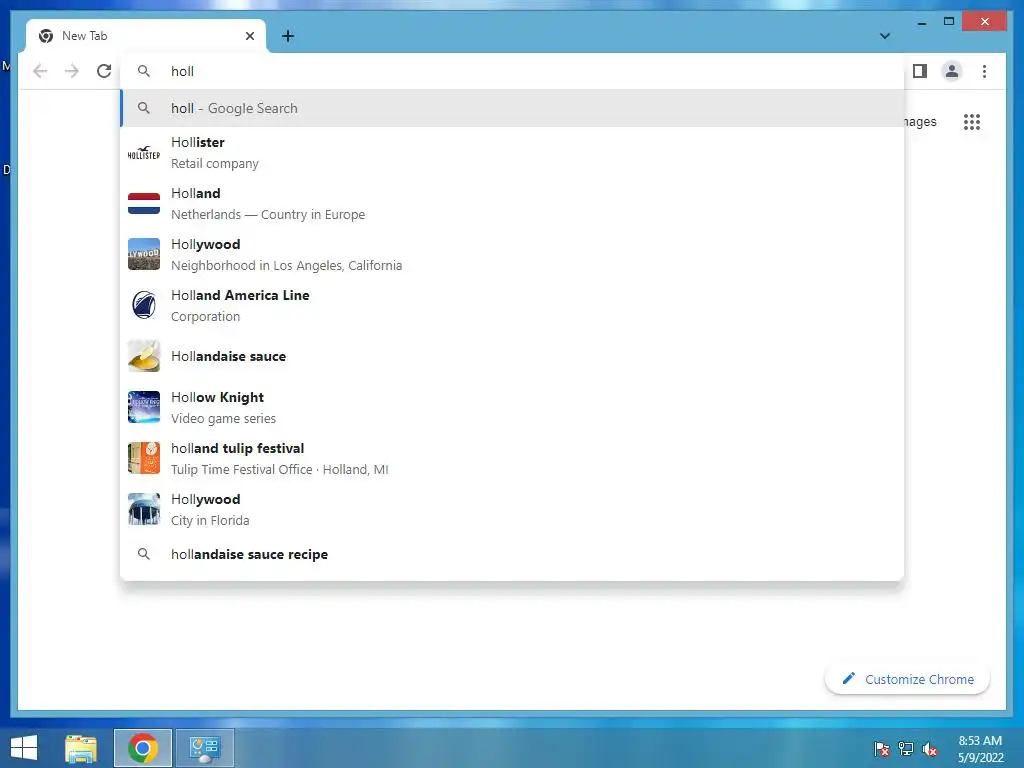Click the search icon in the address bar

pos(144,71)
